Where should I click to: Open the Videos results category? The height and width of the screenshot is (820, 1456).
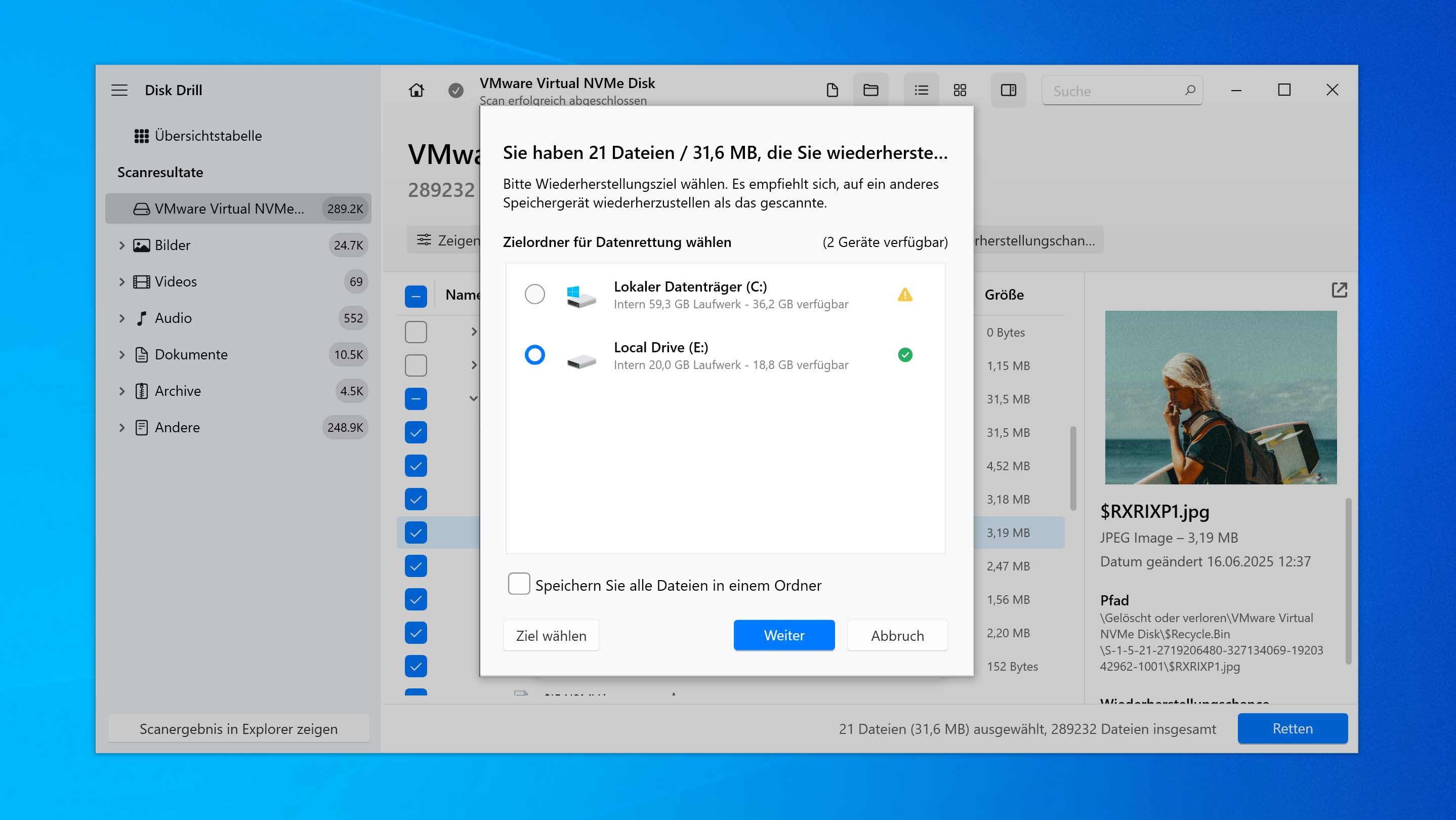238,281
